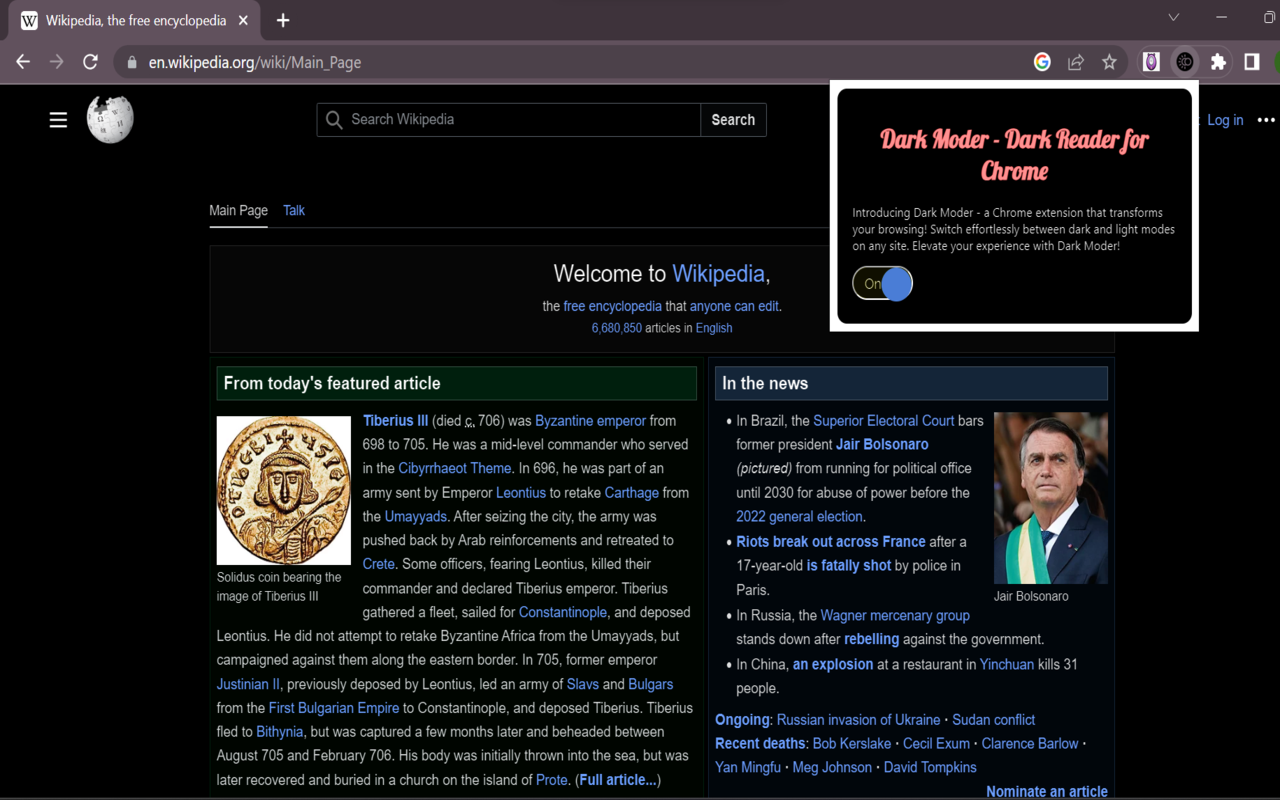Screen dimensions: 1280x800
Task: Click the Search Wikipedia input field
Action: click(509, 120)
